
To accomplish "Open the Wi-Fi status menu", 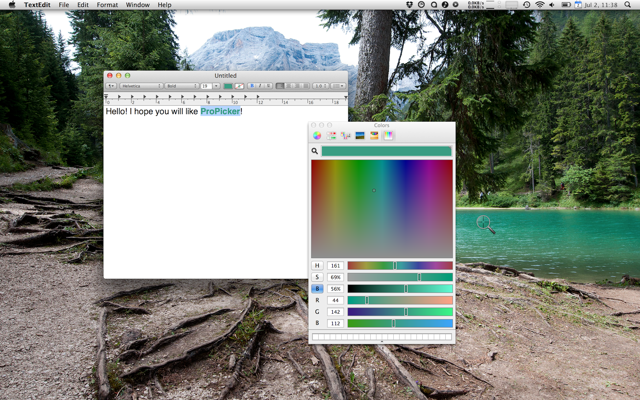I will click(x=540, y=5).
